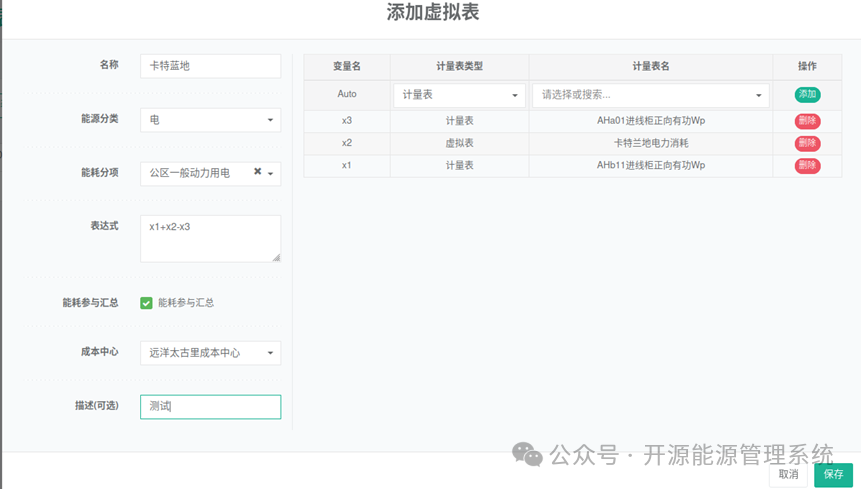861x489 pixels.
Task: Click the 计量表 type cell in row x1
Action: 460,166
